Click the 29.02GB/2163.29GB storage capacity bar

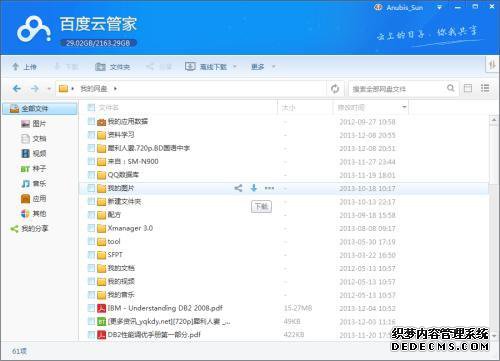click(98, 43)
